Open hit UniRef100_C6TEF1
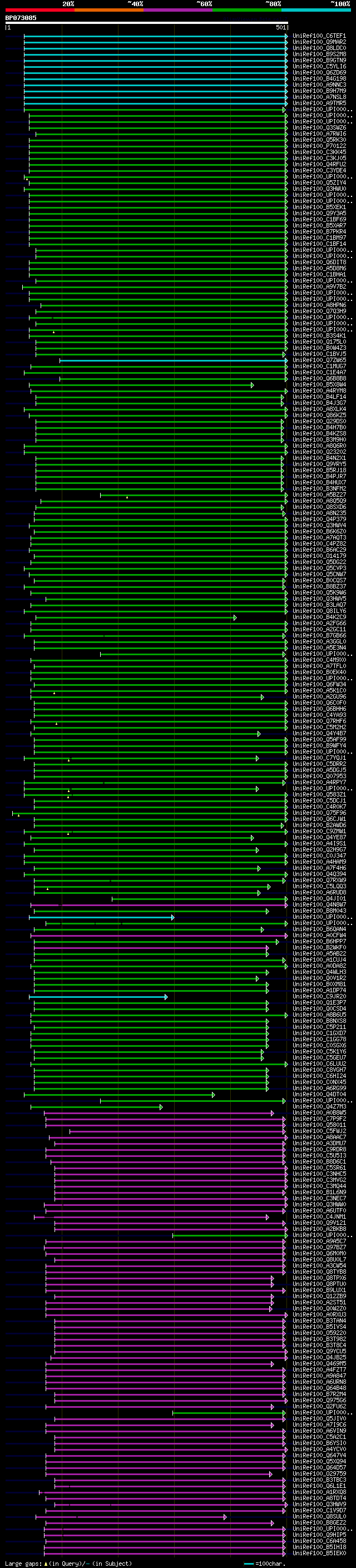 pos(319,36)
